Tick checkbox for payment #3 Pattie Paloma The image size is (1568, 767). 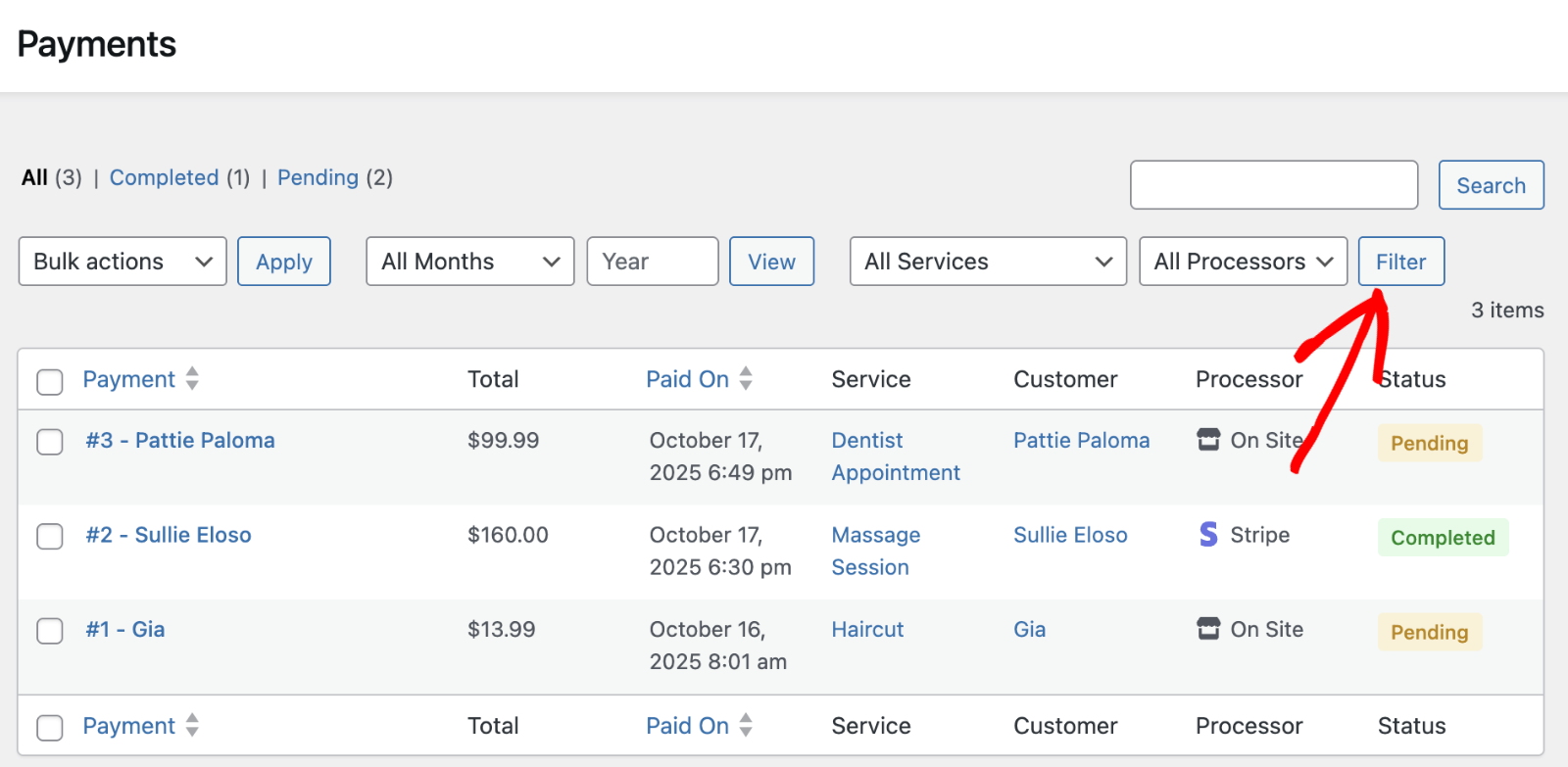pos(50,442)
